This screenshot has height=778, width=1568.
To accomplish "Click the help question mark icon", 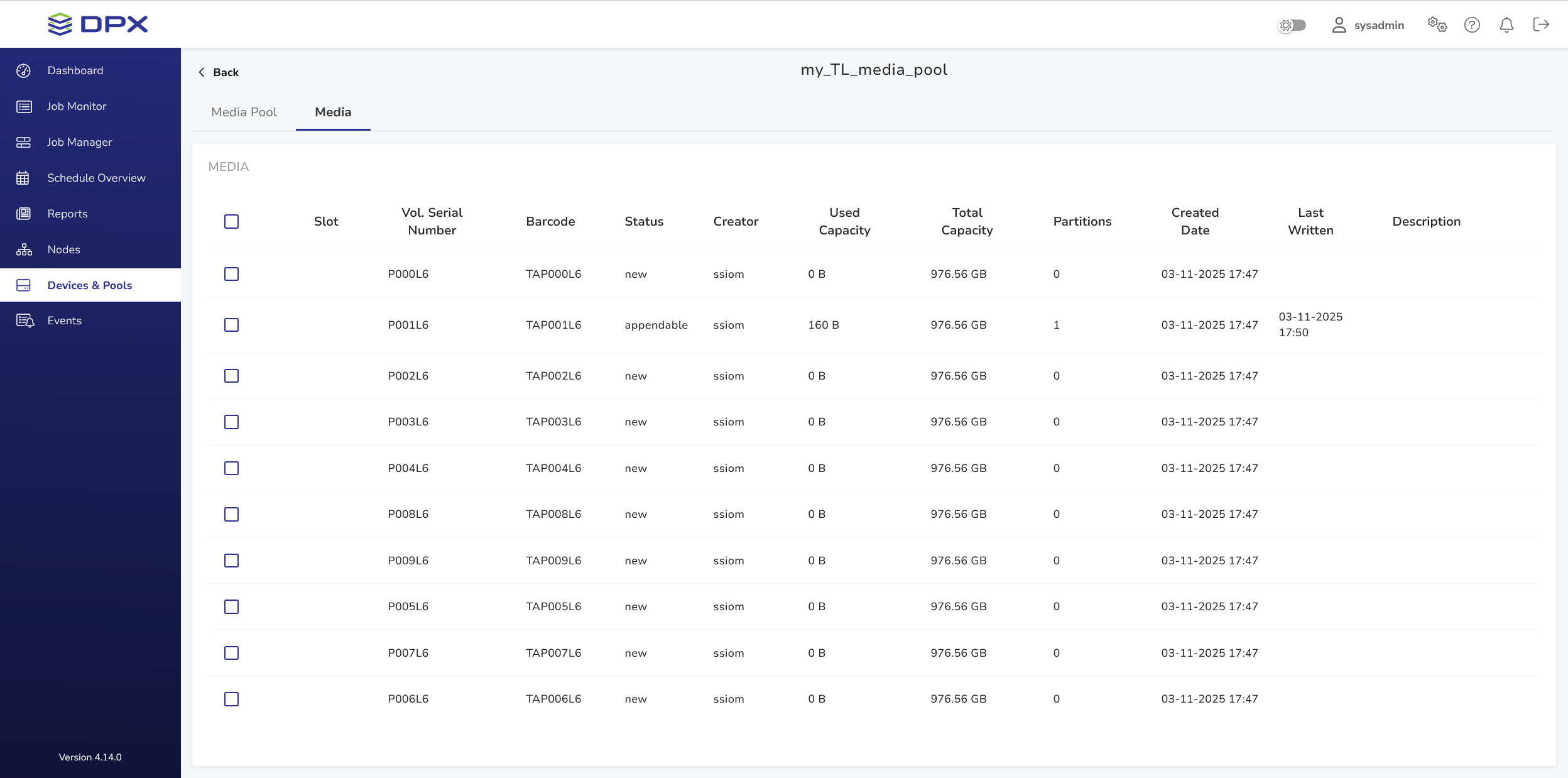I will point(1472,25).
